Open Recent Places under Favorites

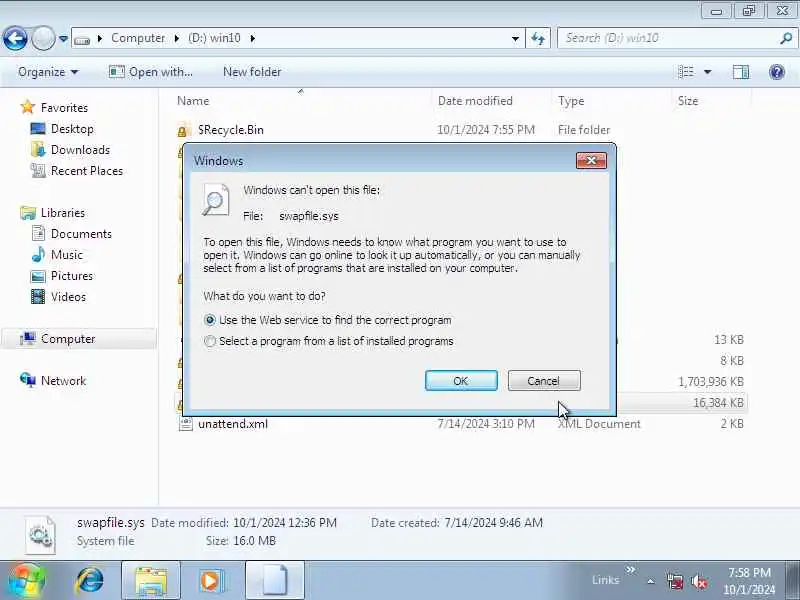tap(87, 171)
